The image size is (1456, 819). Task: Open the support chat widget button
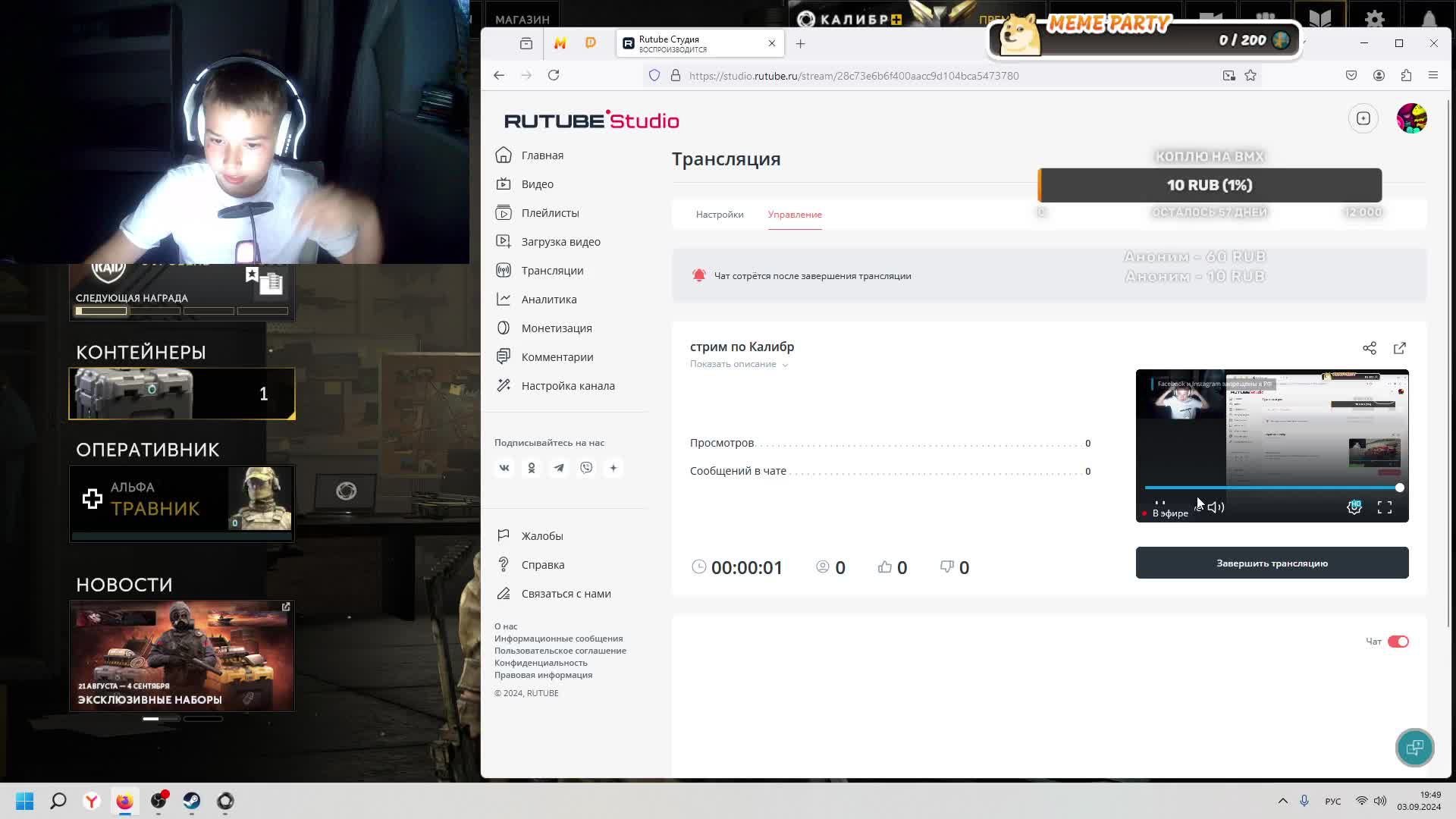pyautogui.click(x=1414, y=748)
